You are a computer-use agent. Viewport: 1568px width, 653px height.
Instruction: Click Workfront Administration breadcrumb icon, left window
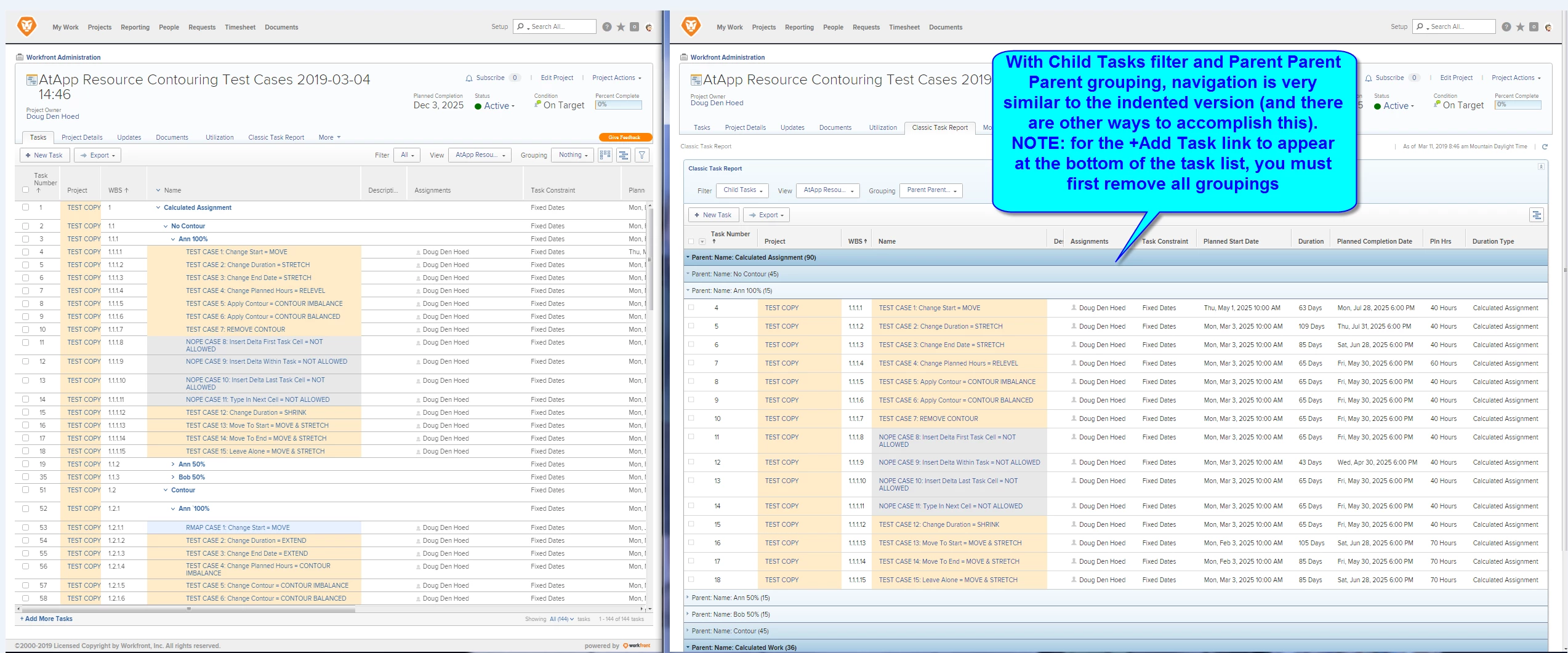point(20,57)
